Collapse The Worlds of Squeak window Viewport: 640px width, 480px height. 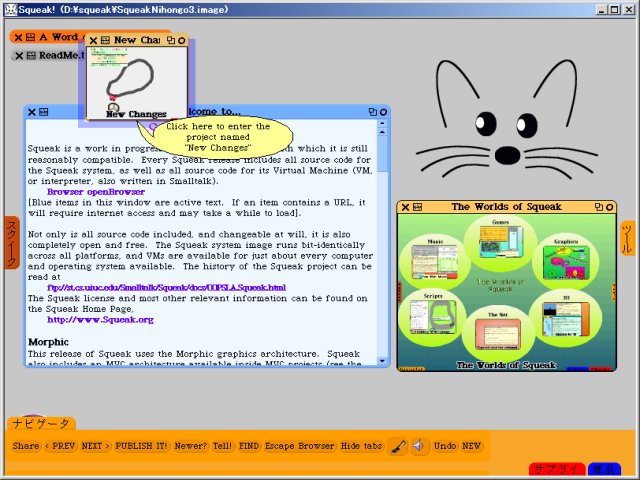click(609, 207)
